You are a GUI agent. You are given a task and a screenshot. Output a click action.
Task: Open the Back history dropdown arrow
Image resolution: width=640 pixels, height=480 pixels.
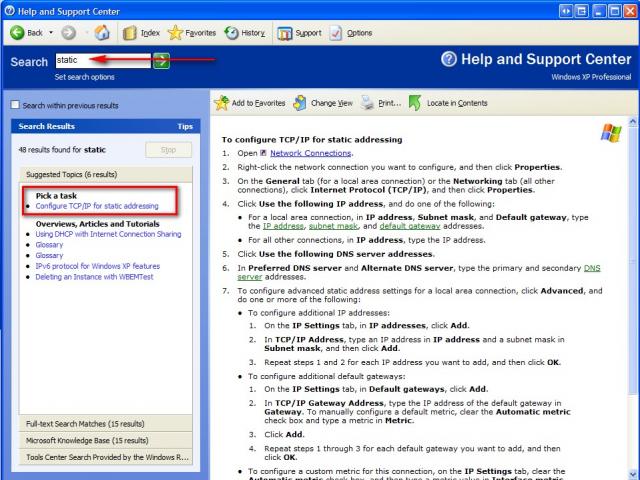51,32
